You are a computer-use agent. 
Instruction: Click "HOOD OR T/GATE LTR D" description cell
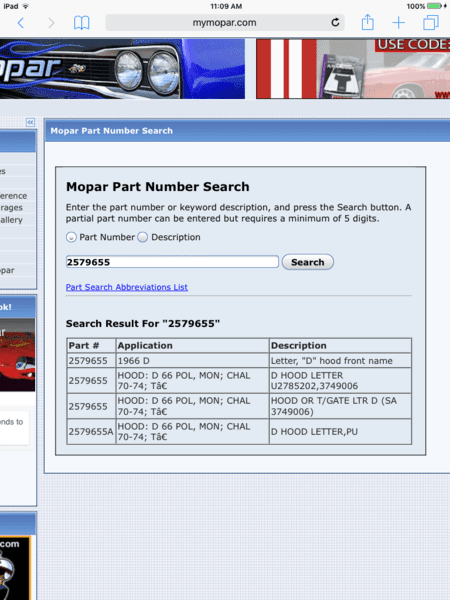[x=341, y=406]
